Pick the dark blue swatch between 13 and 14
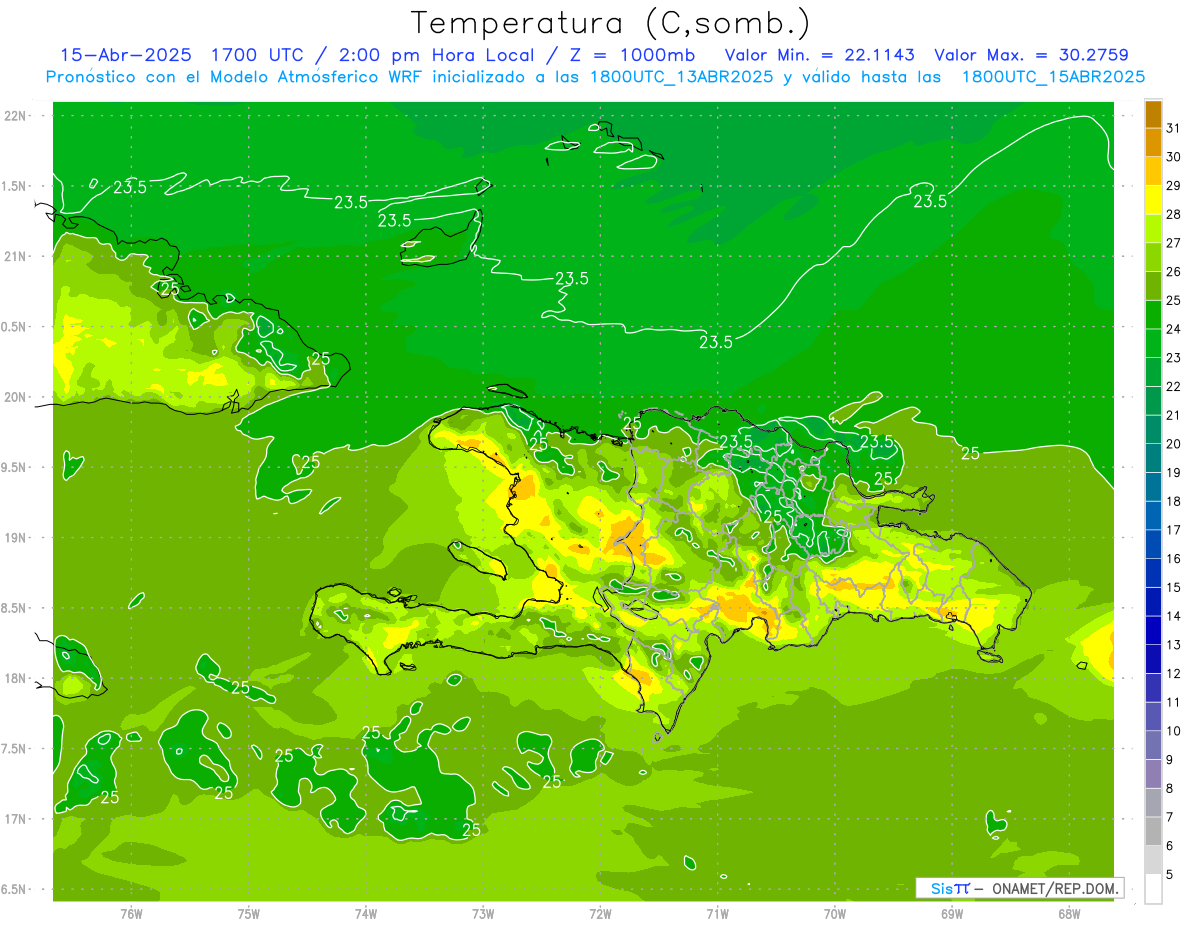Image resolution: width=1200 pixels, height=927 pixels. (x=1153, y=631)
